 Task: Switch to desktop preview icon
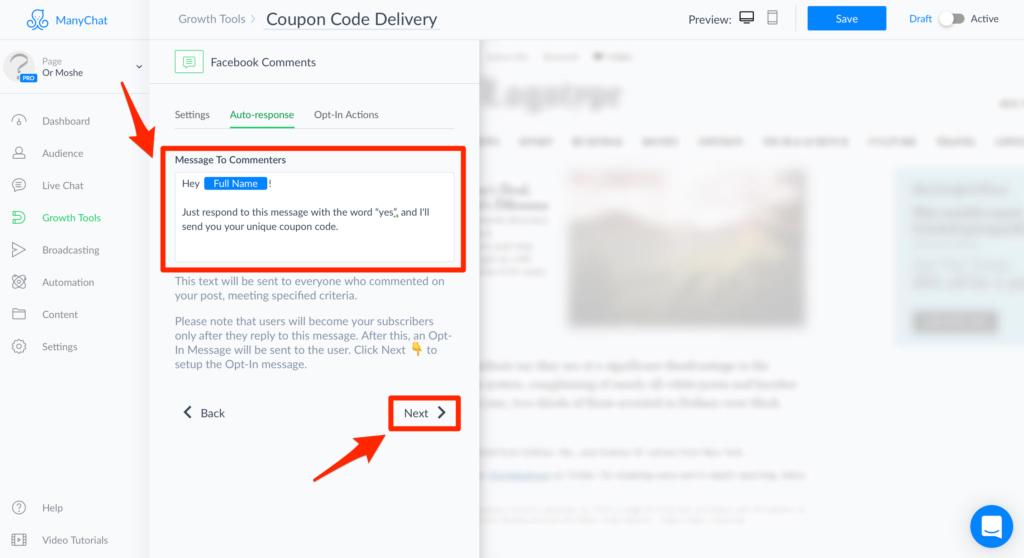click(746, 18)
